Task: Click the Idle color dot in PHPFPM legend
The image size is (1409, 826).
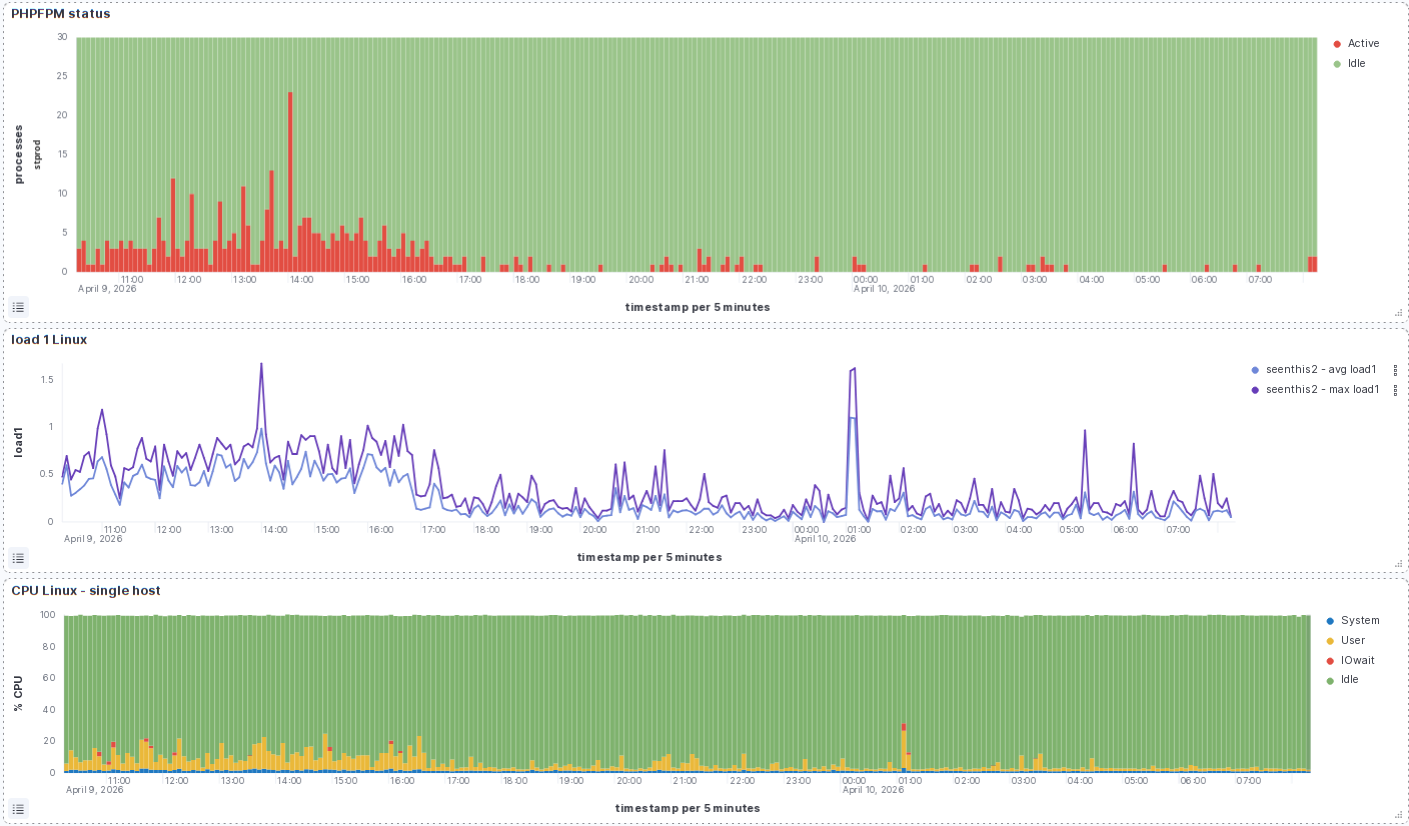Action: 1337,64
